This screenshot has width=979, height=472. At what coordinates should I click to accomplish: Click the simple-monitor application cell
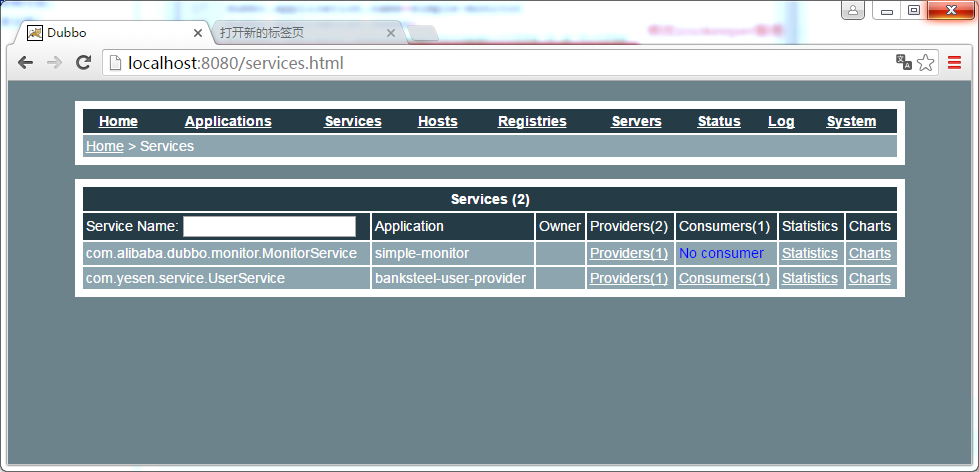point(453,253)
